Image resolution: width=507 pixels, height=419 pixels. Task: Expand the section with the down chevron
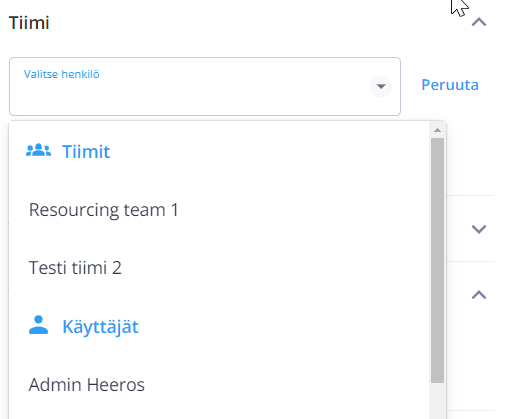click(479, 229)
